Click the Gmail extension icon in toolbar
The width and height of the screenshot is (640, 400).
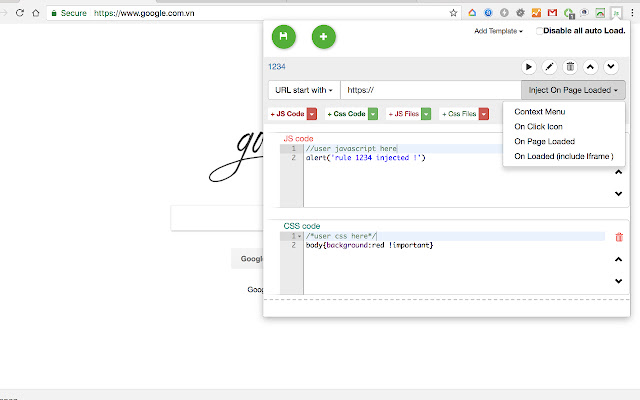tap(553, 14)
